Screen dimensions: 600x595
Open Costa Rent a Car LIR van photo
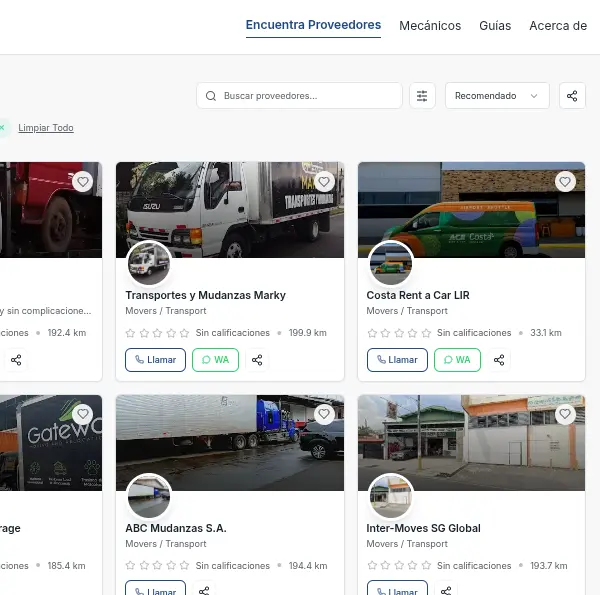[x=471, y=210]
